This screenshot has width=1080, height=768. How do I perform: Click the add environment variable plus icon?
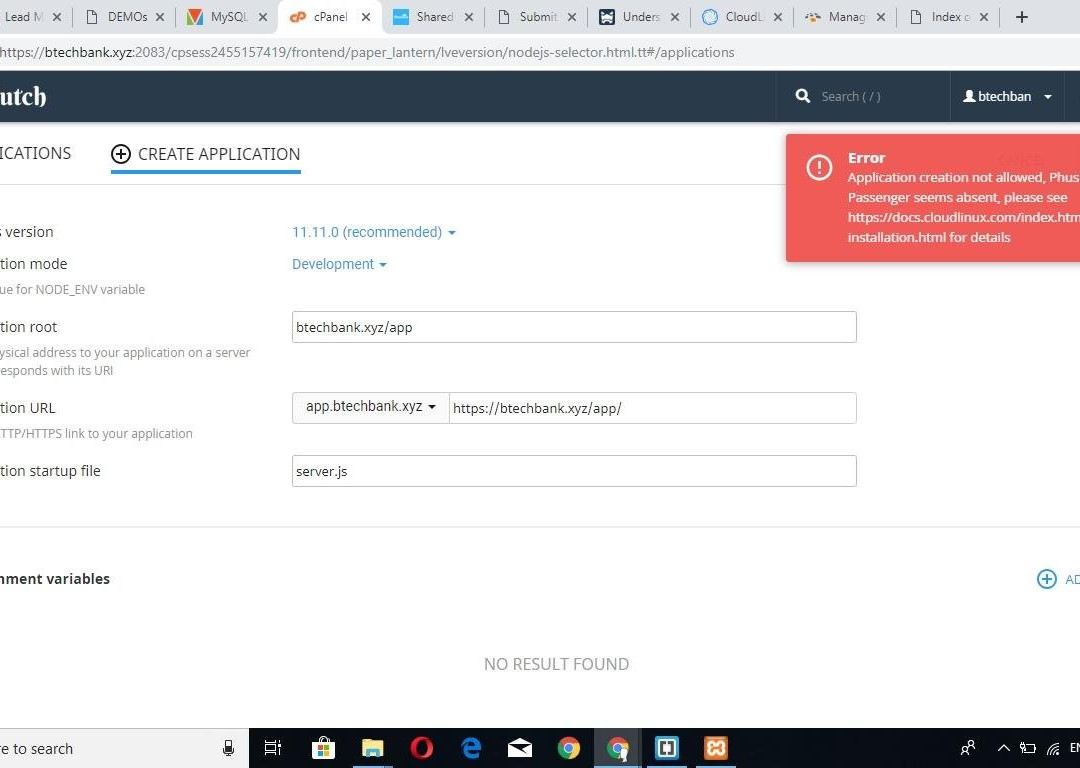(x=1046, y=579)
